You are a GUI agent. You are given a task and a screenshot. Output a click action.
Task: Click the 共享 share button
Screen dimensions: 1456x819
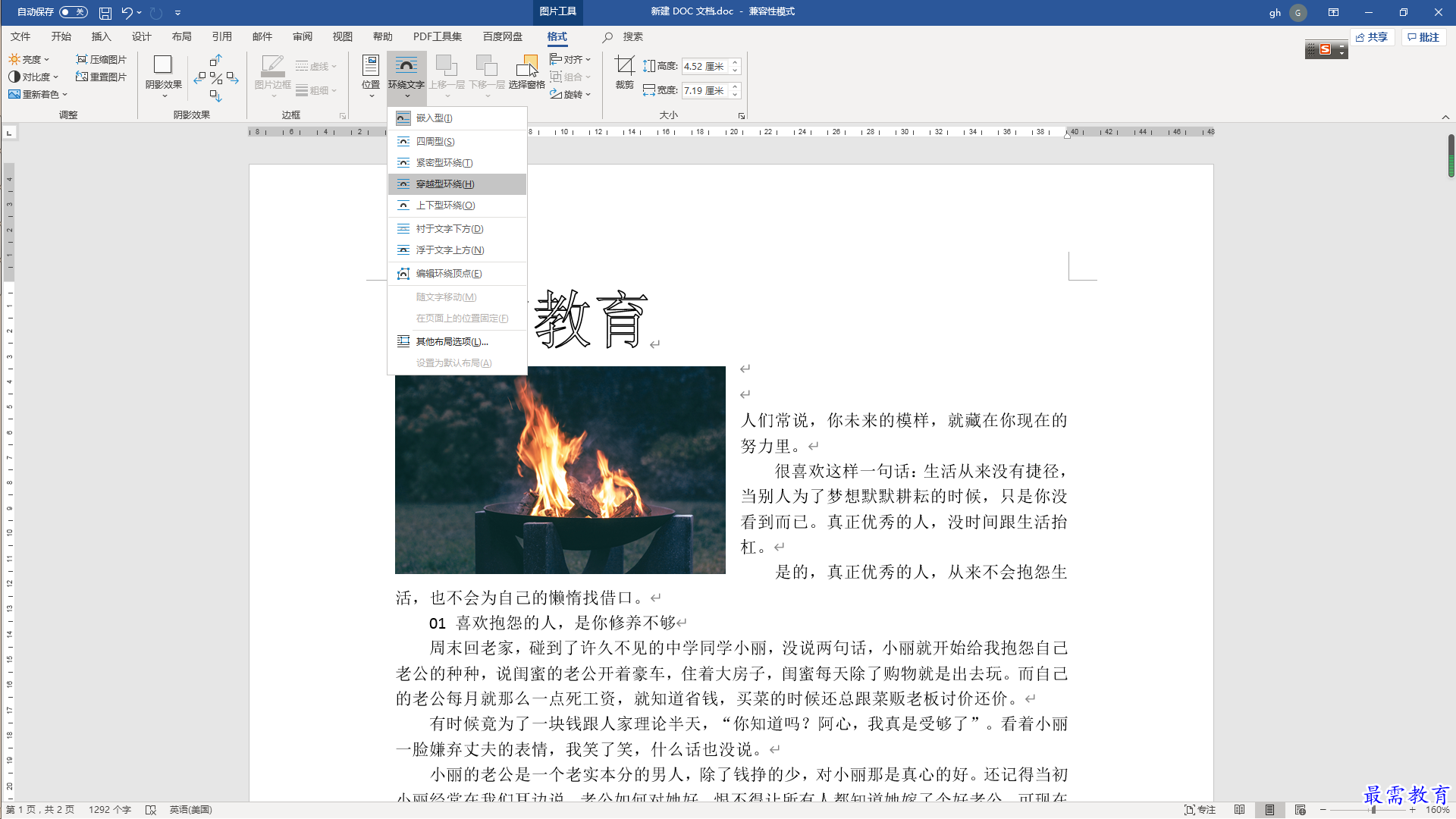(1372, 37)
